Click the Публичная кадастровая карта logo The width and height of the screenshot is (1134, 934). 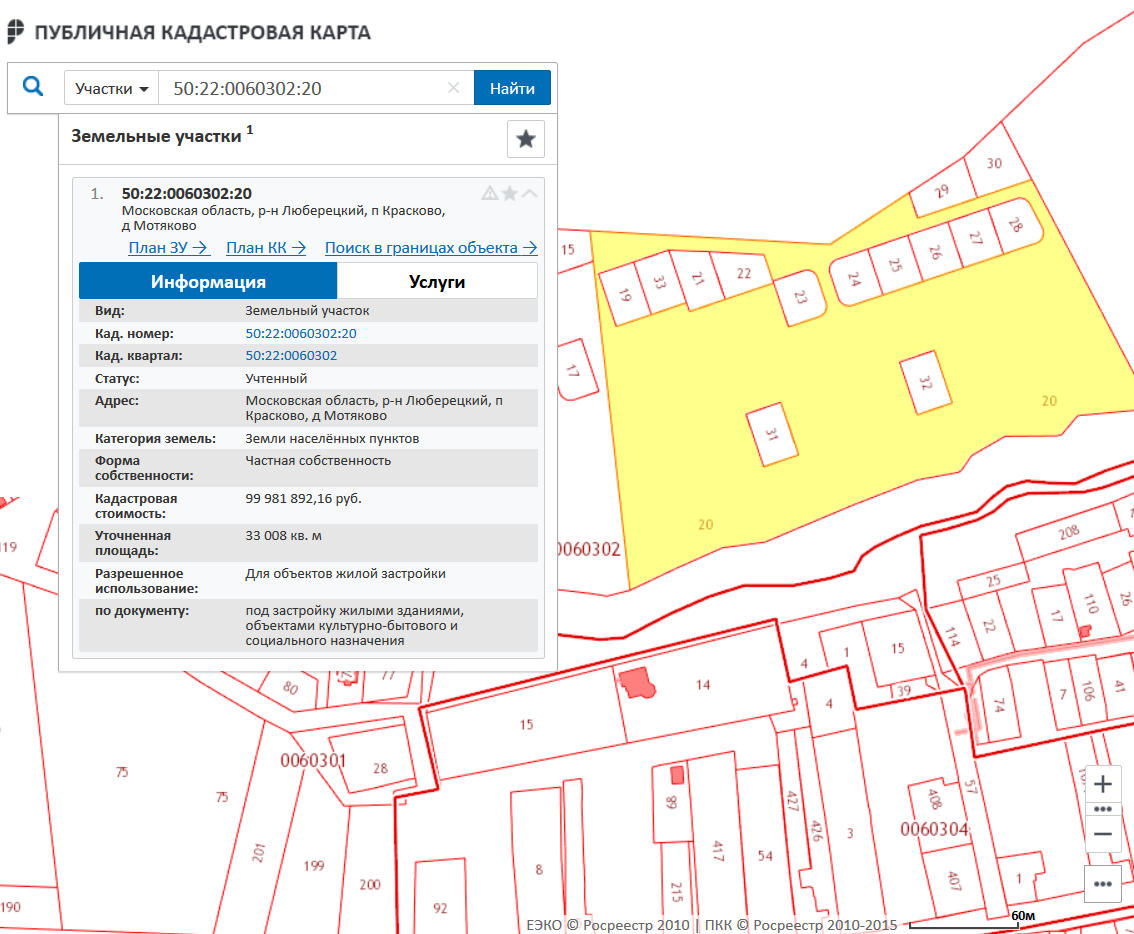[x=188, y=32]
